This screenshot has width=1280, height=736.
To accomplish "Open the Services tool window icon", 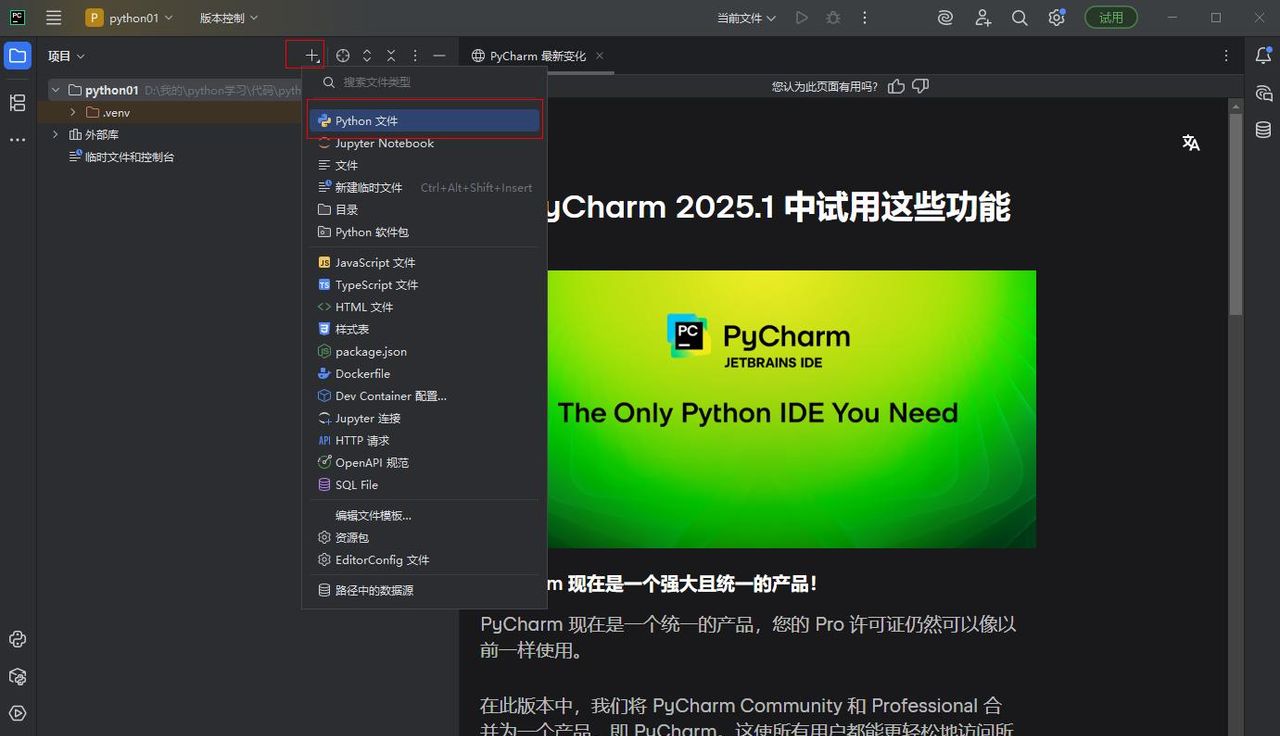I will (x=16, y=713).
